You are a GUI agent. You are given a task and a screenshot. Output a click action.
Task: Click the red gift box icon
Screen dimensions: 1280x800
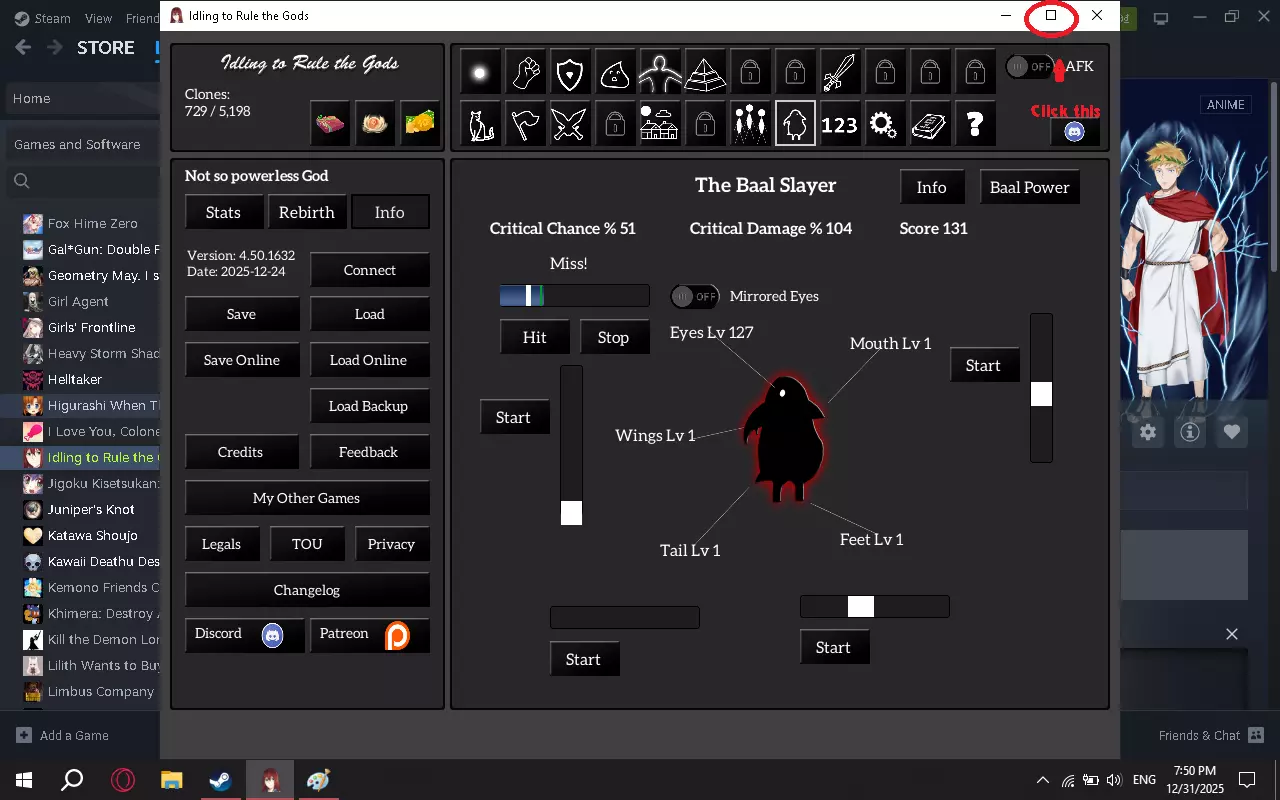330,123
